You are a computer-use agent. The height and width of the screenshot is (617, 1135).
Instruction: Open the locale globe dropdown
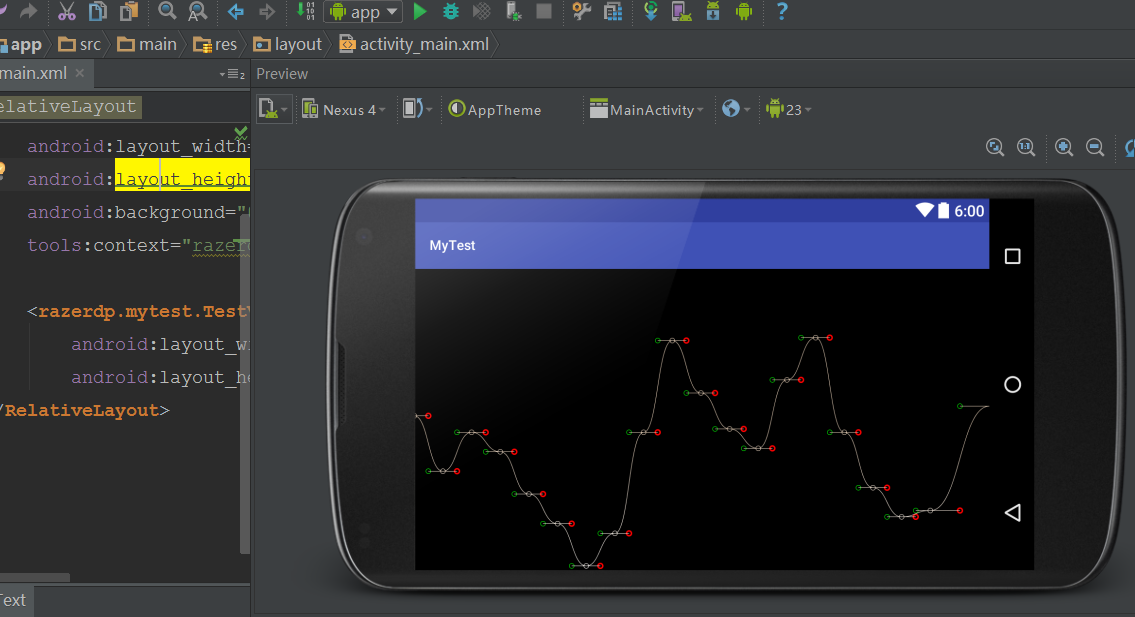pyautogui.click(x=736, y=109)
